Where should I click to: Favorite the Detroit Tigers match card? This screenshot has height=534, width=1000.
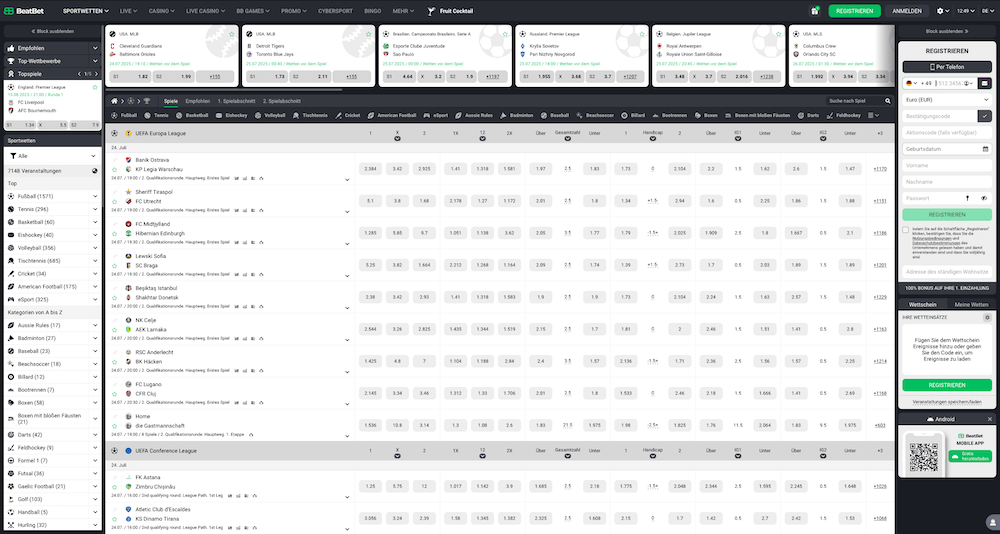tap(368, 34)
